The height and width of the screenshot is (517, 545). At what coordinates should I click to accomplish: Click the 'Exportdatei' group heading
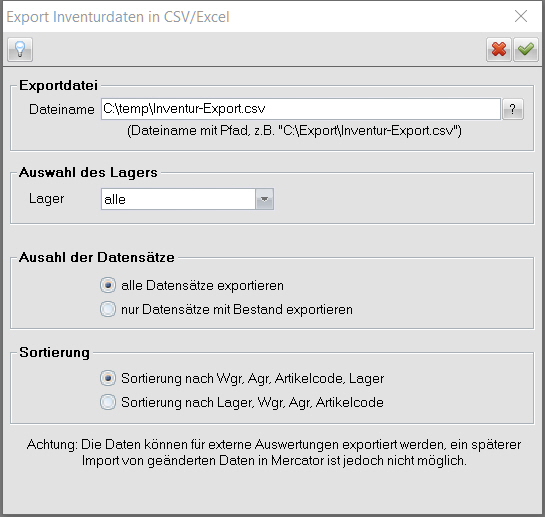pyautogui.click(x=58, y=86)
